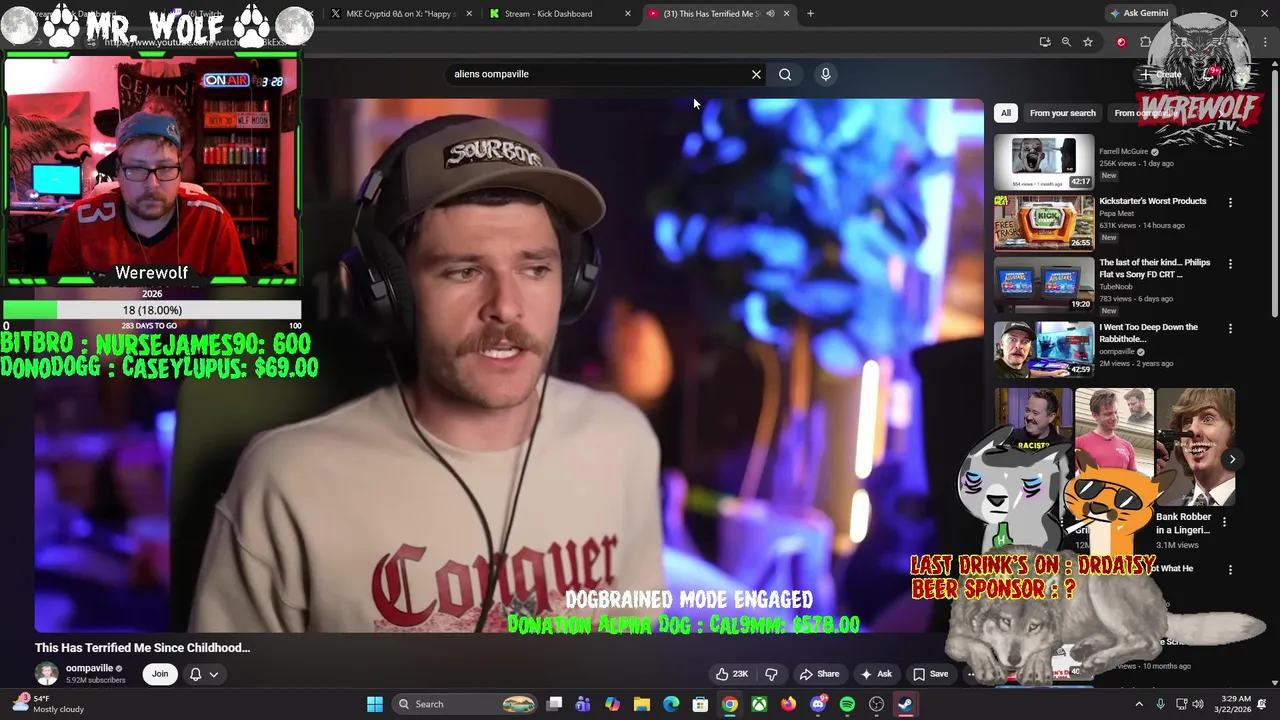Open Farrell McGuire video thumbnail

point(1044,162)
